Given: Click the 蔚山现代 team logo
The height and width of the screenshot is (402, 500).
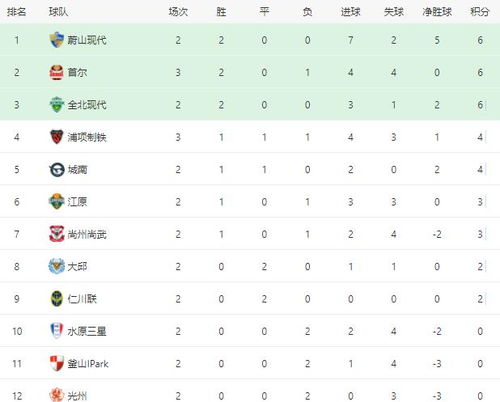Looking at the screenshot, I should pos(57,40).
